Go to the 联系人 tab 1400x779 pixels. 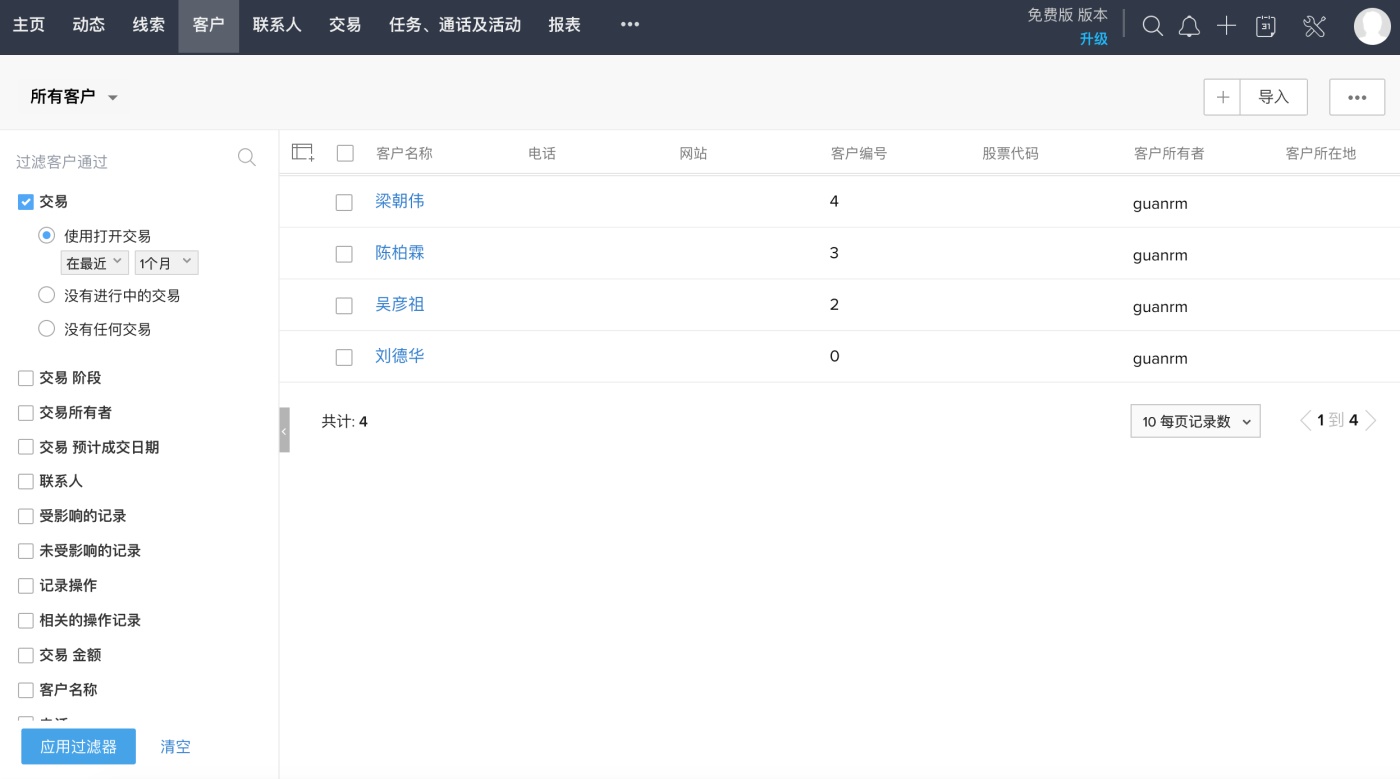click(277, 25)
